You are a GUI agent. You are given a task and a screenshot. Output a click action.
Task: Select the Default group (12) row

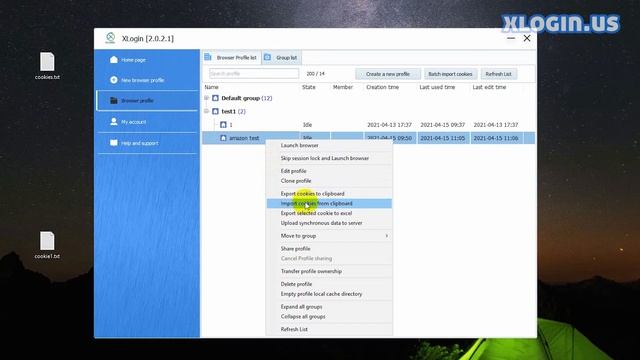tap(369, 98)
